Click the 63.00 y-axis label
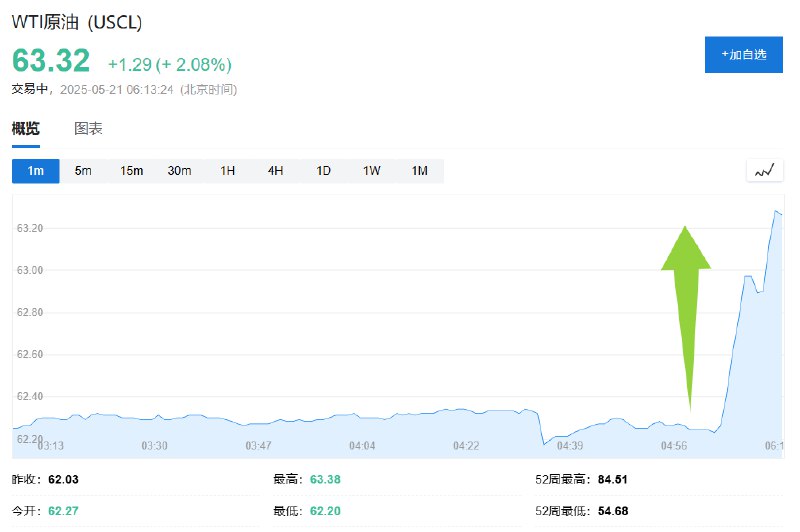Image resolution: width=800 pixels, height=532 pixels. [30, 270]
